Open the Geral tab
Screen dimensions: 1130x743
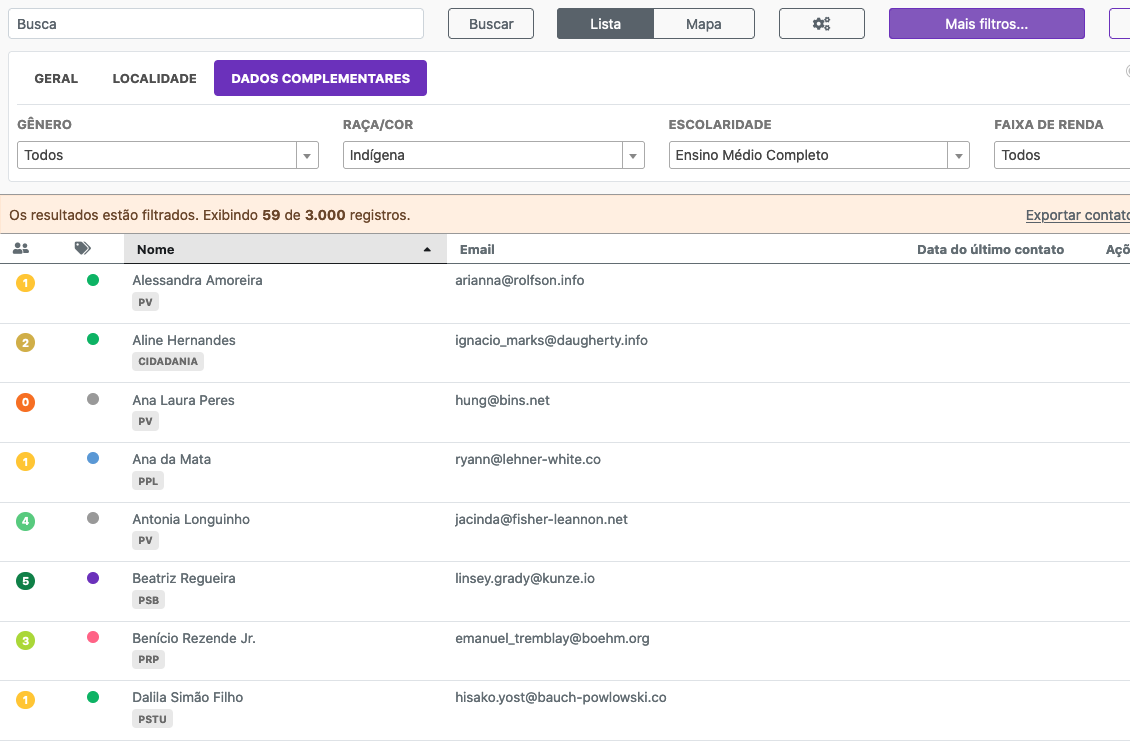click(x=56, y=78)
